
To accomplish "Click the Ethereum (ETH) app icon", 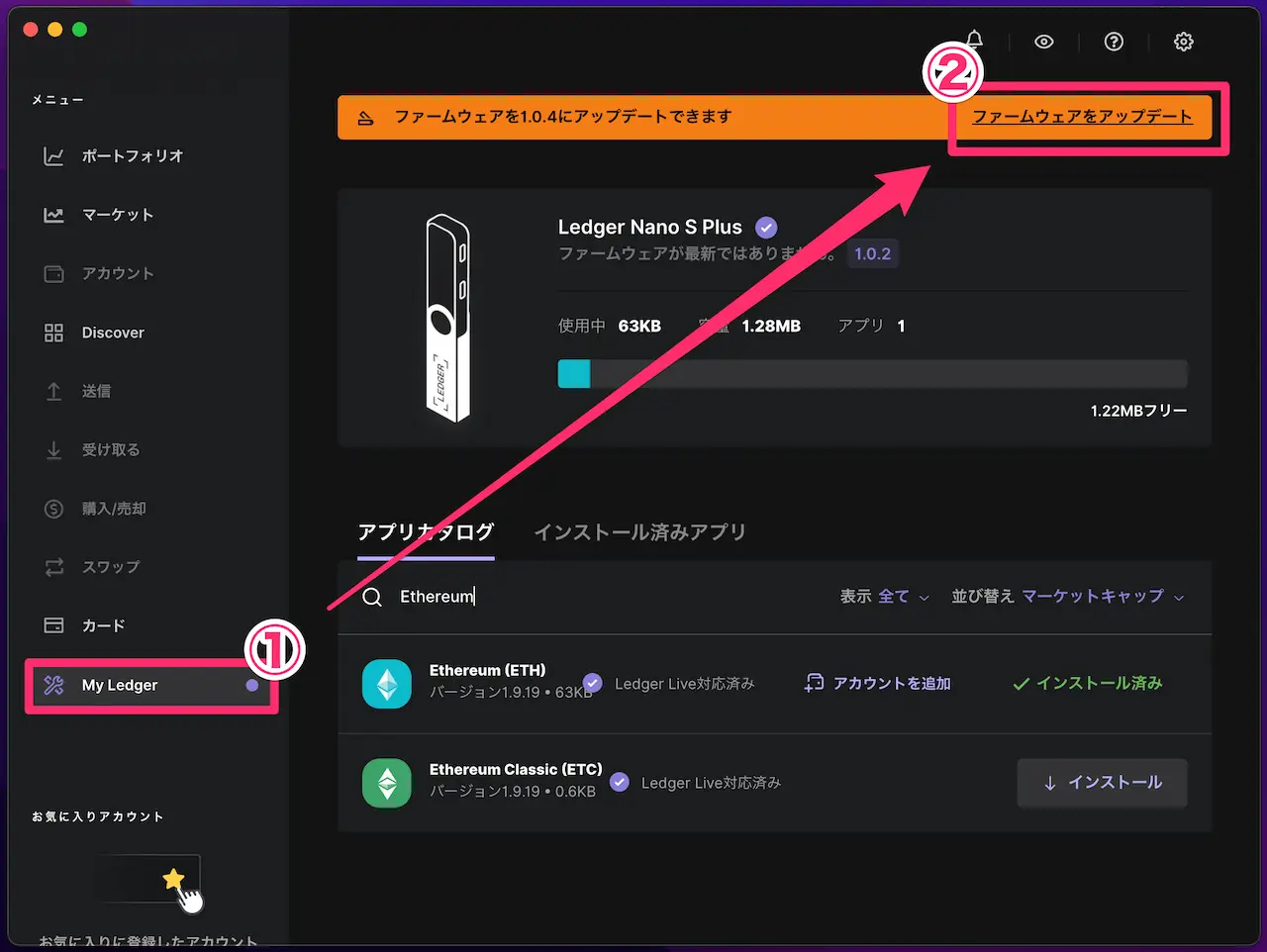I will (x=387, y=684).
